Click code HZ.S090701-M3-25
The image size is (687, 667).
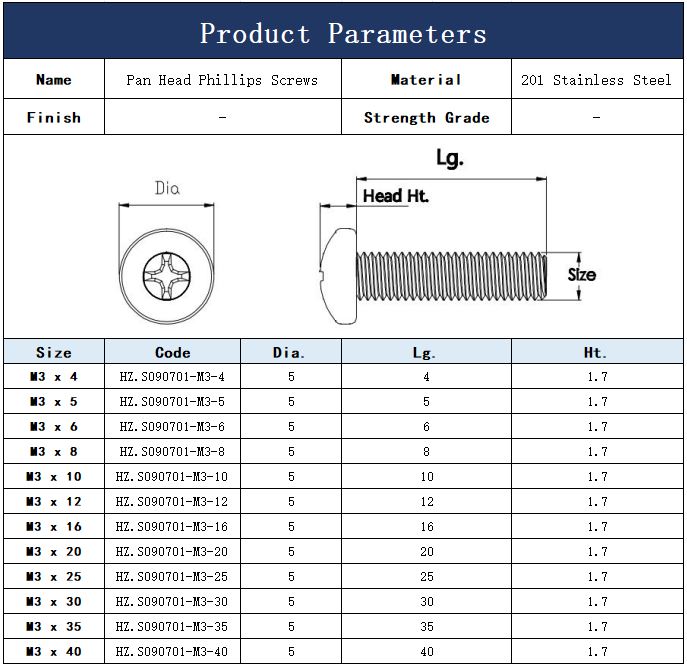pyautogui.click(x=172, y=577)
